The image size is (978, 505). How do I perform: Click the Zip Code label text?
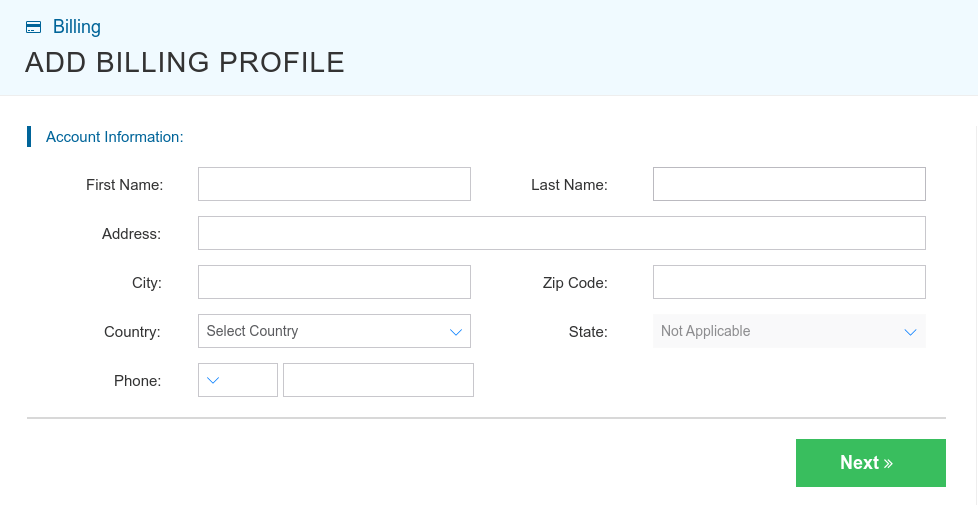(575, 283)
